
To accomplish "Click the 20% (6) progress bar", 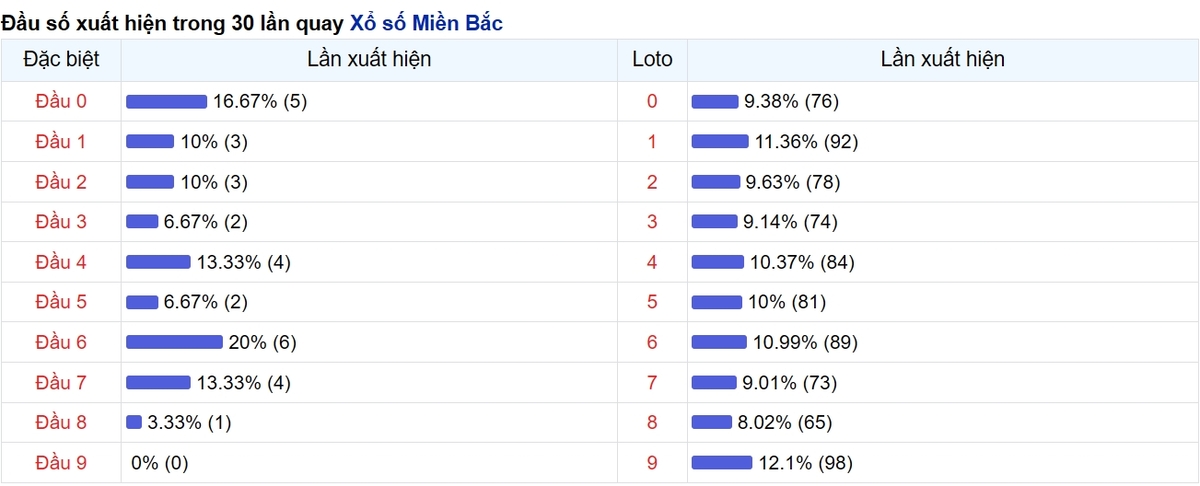I will point(174,342).
